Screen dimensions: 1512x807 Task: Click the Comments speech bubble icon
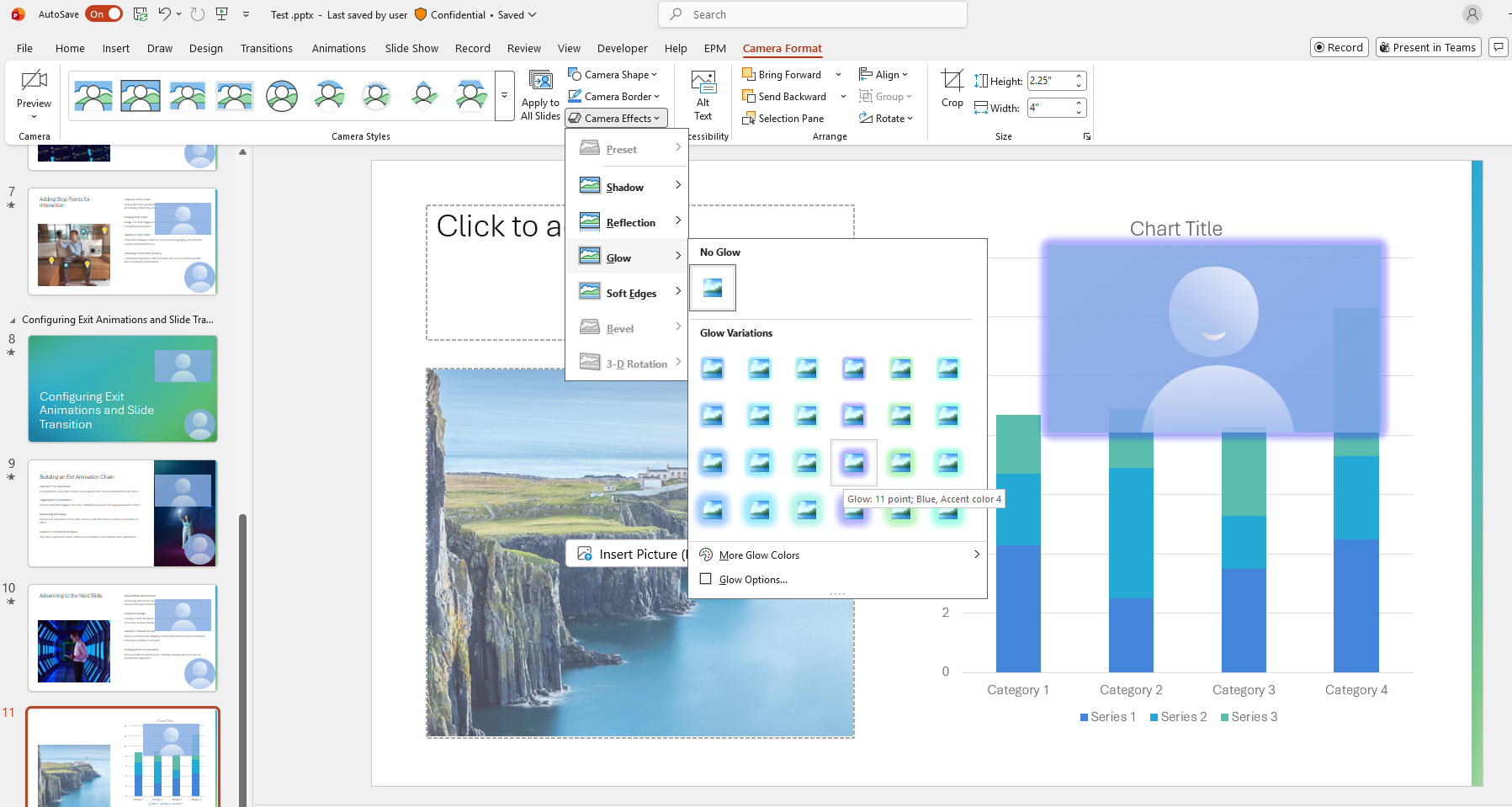(x=1499, y=47)
